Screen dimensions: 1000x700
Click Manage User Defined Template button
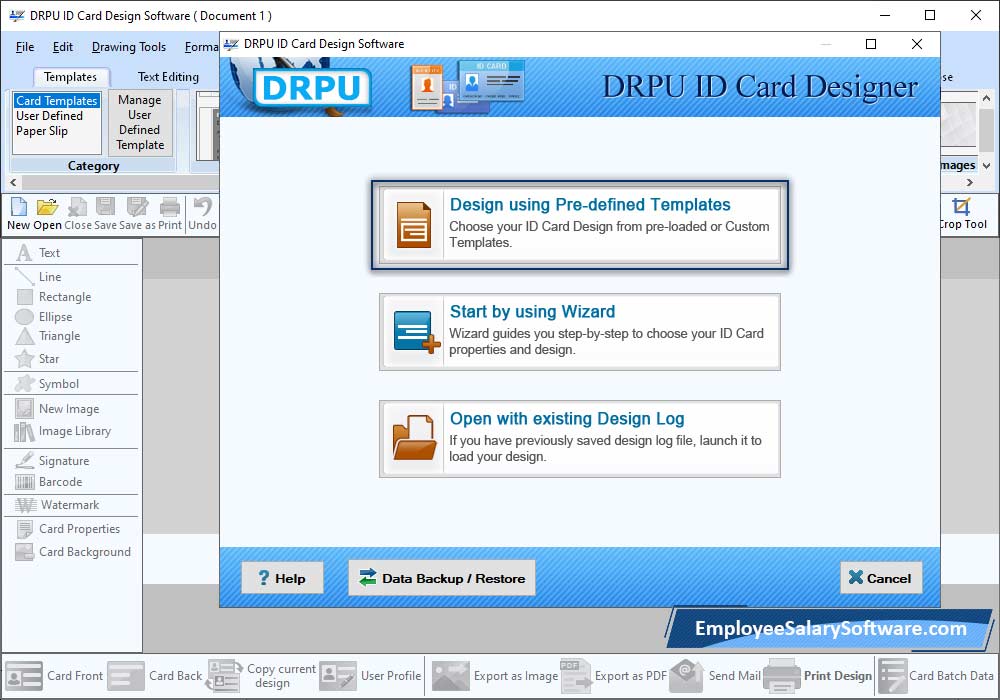pyautogui.click(x=140, y=122)
